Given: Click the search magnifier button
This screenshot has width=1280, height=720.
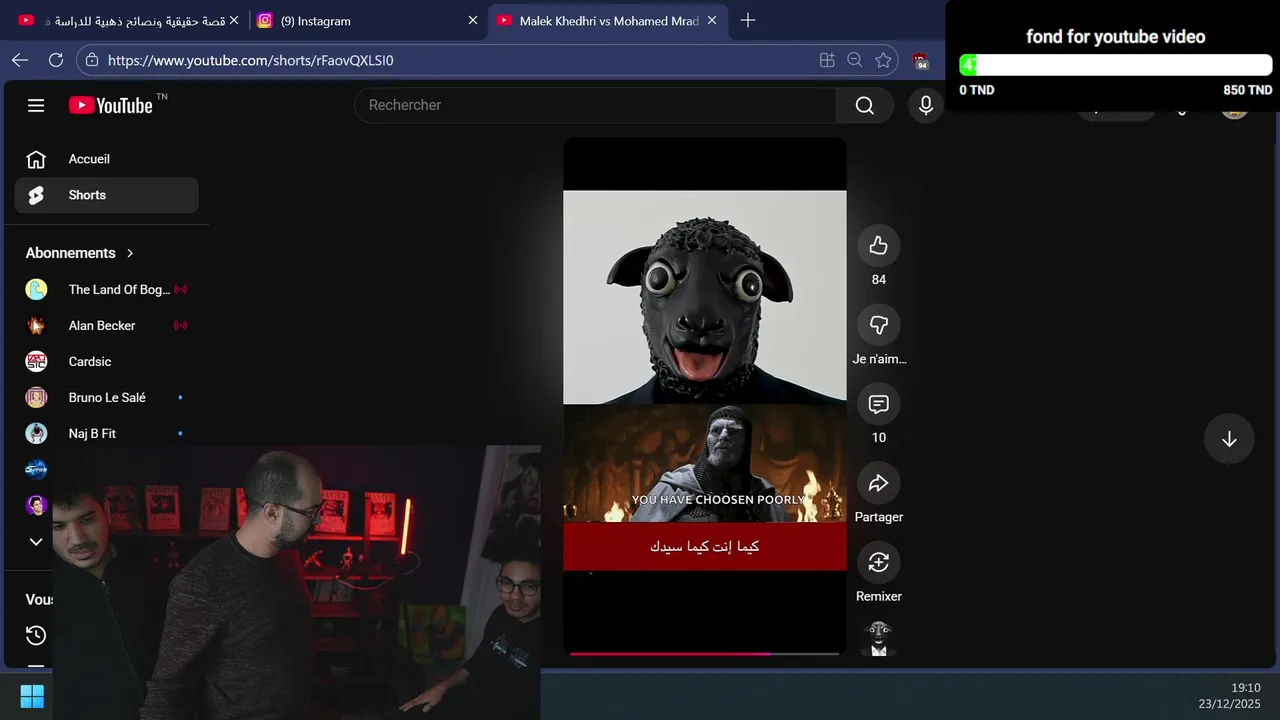Looking at the screenshot, I should point(865,105).
